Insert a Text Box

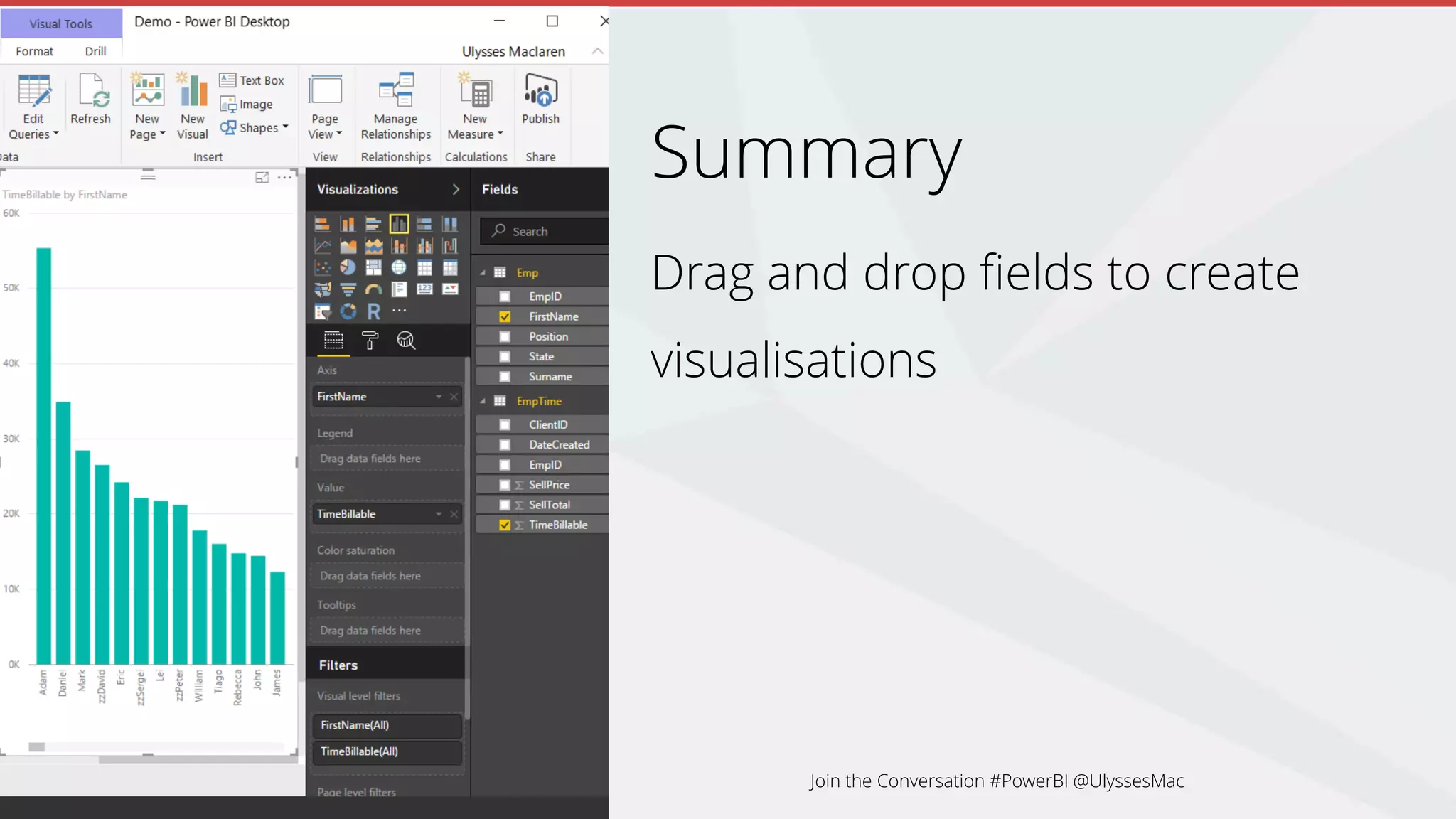(252, 80)
